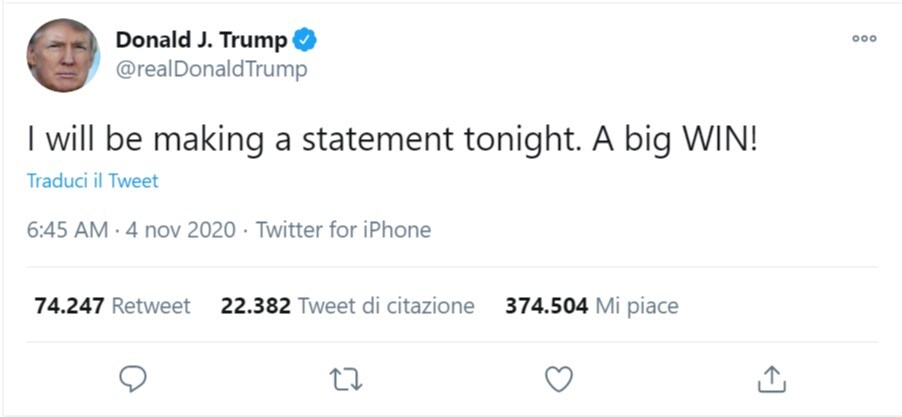Open the 'Twitter for iPhone' source link
The image size is (902, 417).
coord(343,230)
